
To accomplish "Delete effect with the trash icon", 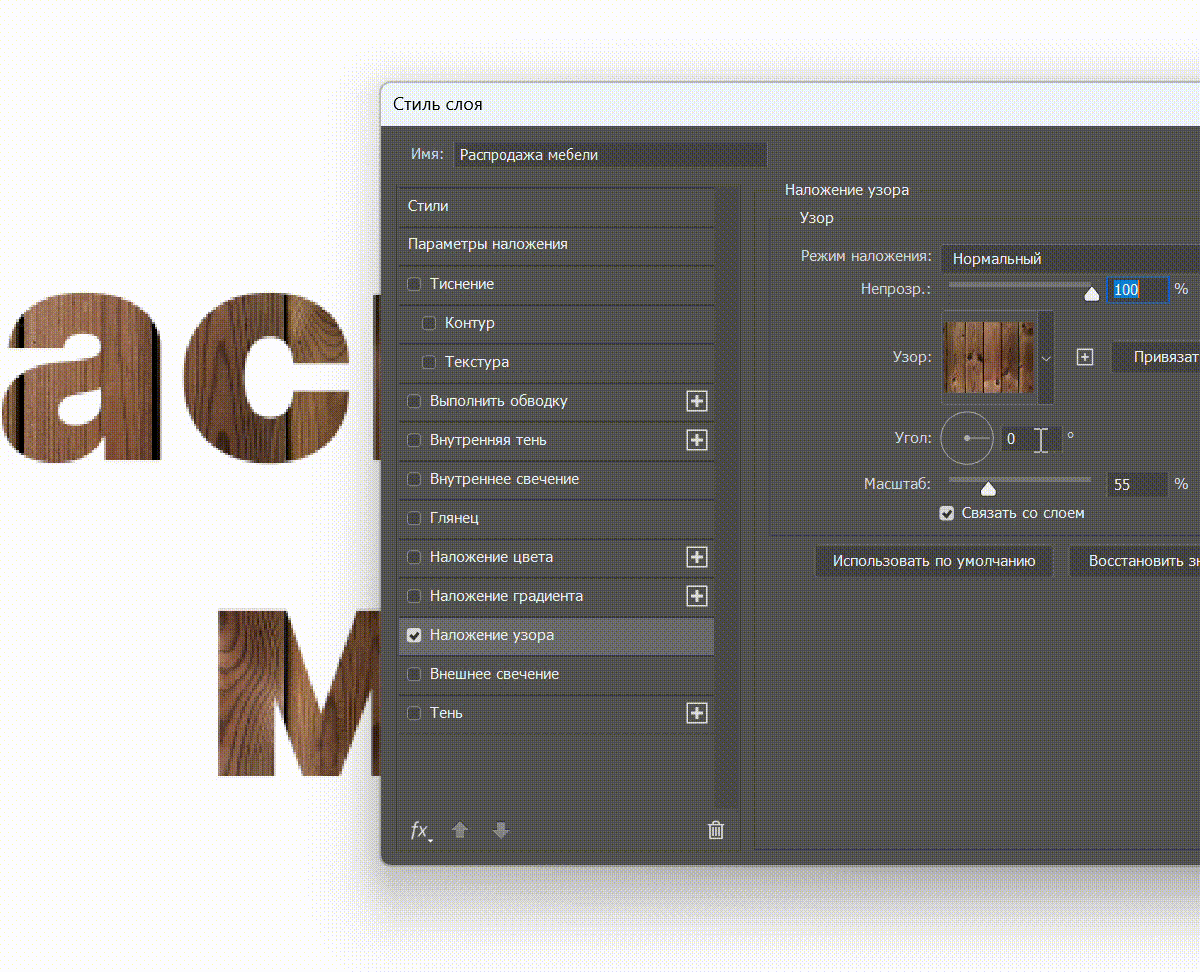I will point(716,830).
